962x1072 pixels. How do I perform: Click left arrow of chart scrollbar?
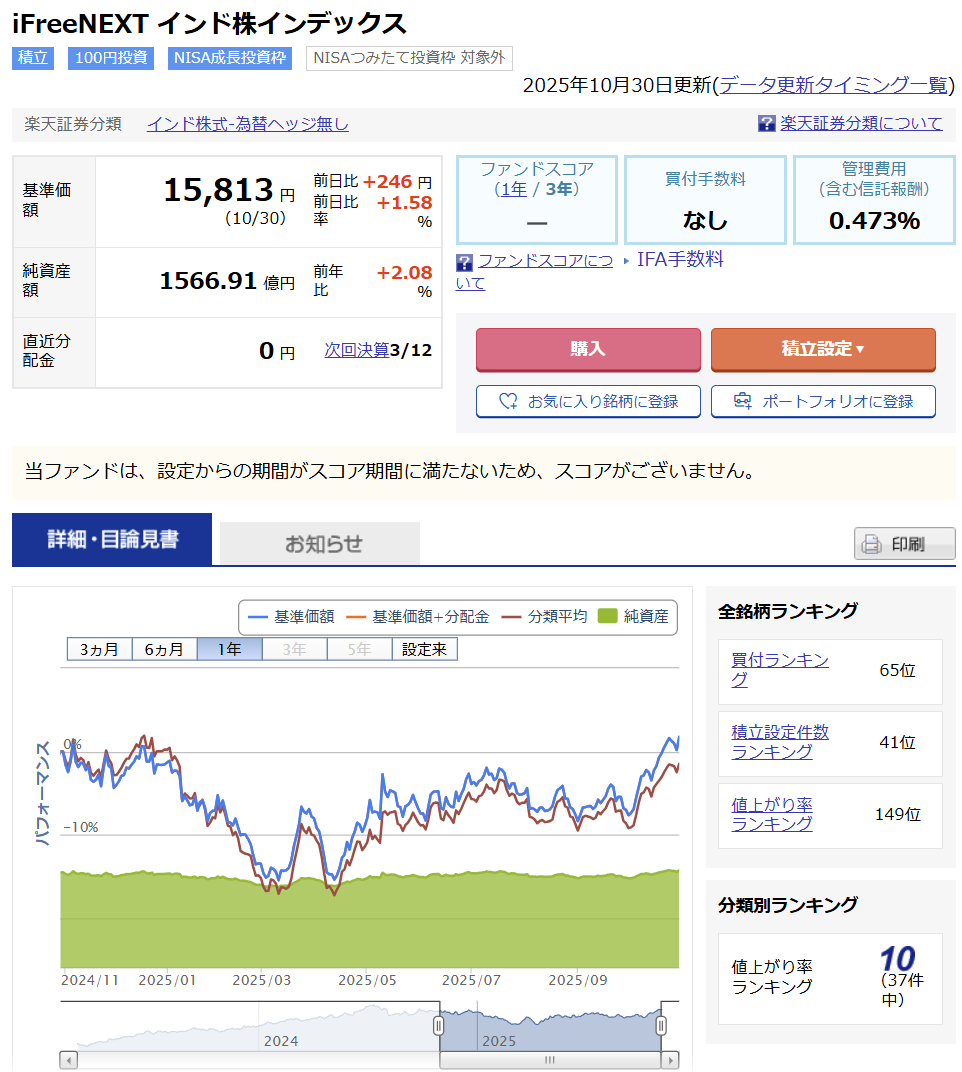tap(69, 1060)
